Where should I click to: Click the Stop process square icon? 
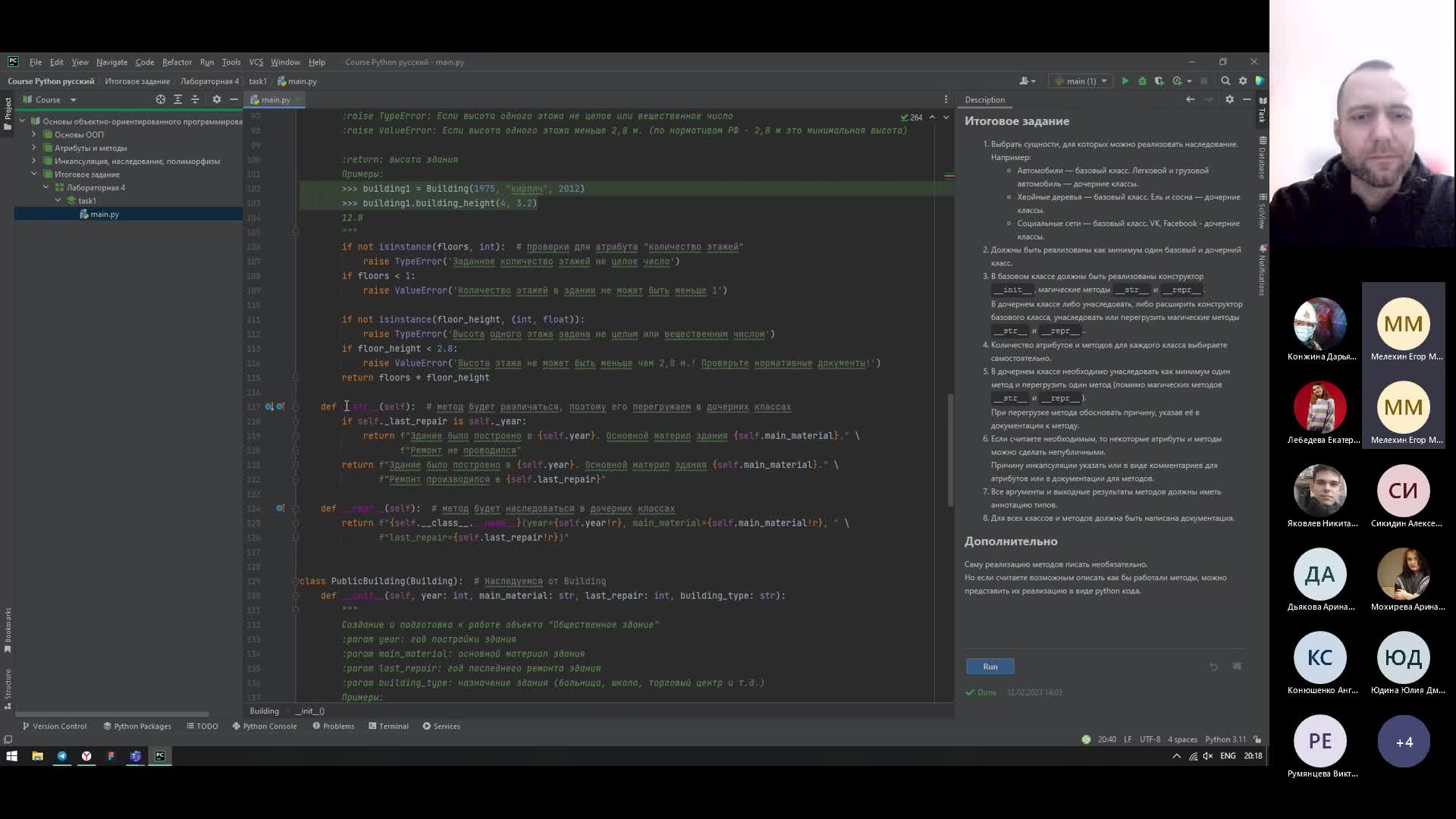[x=1203, y=81]
